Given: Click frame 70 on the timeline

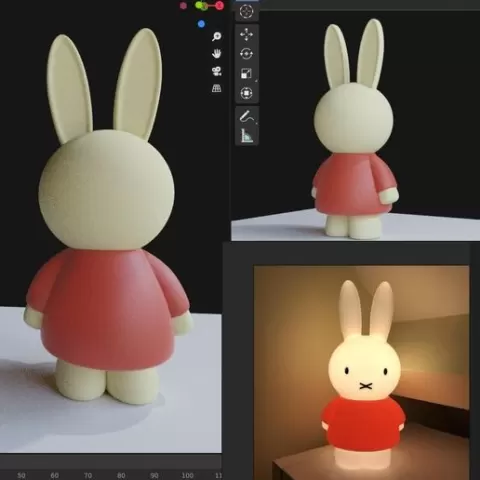Looking at the screenshot, I should [x=88, y=475].
